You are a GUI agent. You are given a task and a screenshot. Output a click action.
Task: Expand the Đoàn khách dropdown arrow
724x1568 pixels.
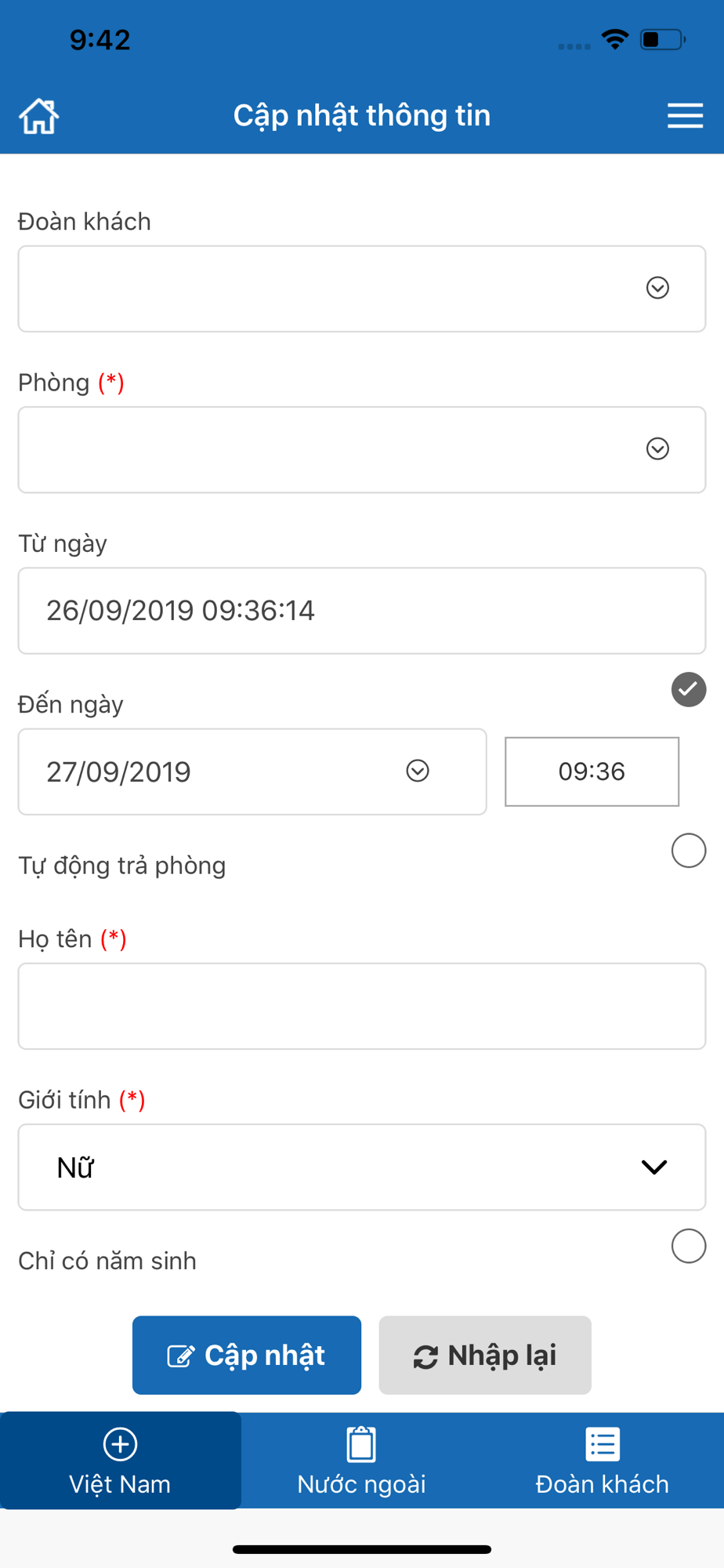(x=657, y=288)
